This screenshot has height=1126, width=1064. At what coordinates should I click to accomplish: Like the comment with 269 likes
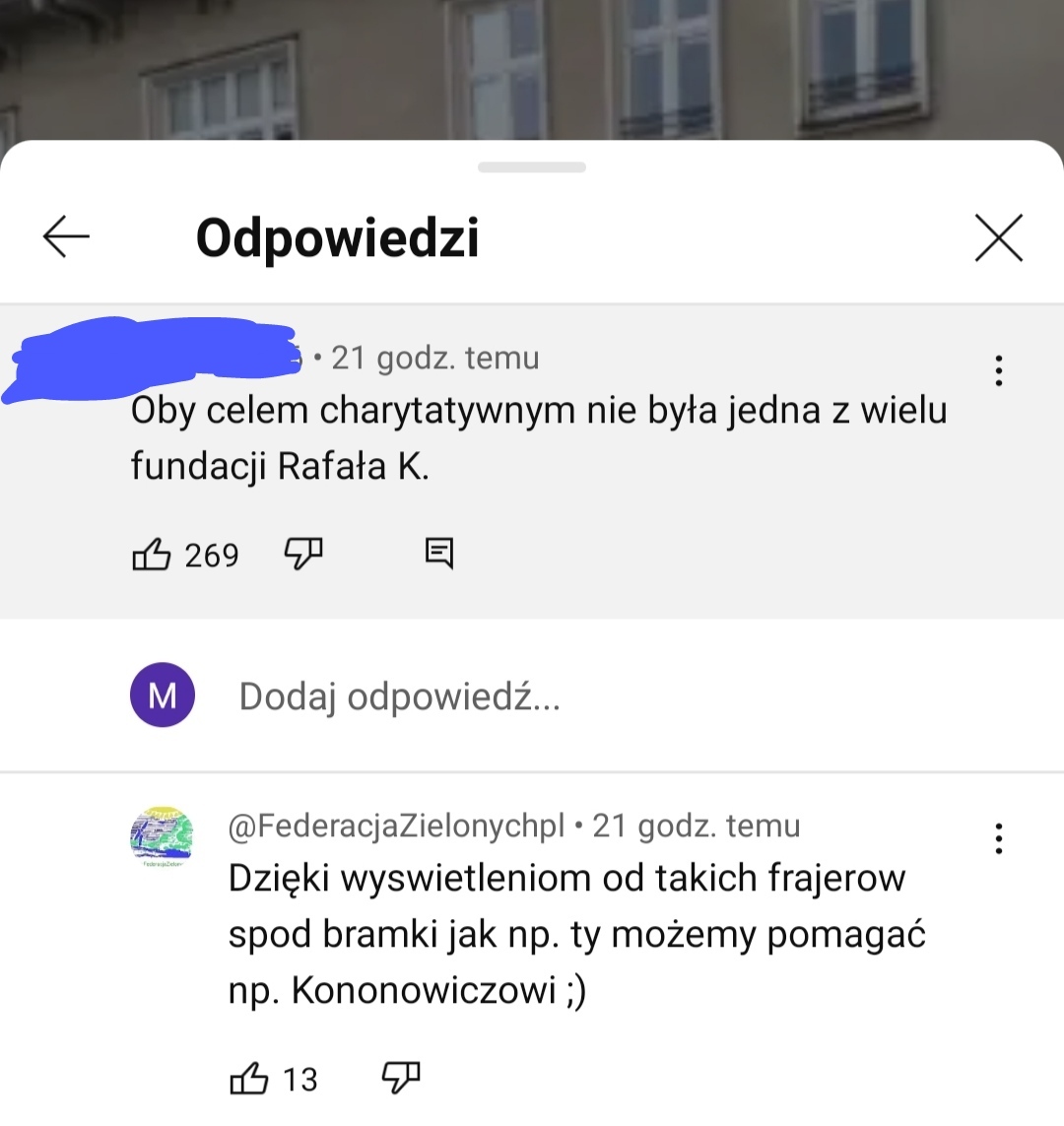152,555
